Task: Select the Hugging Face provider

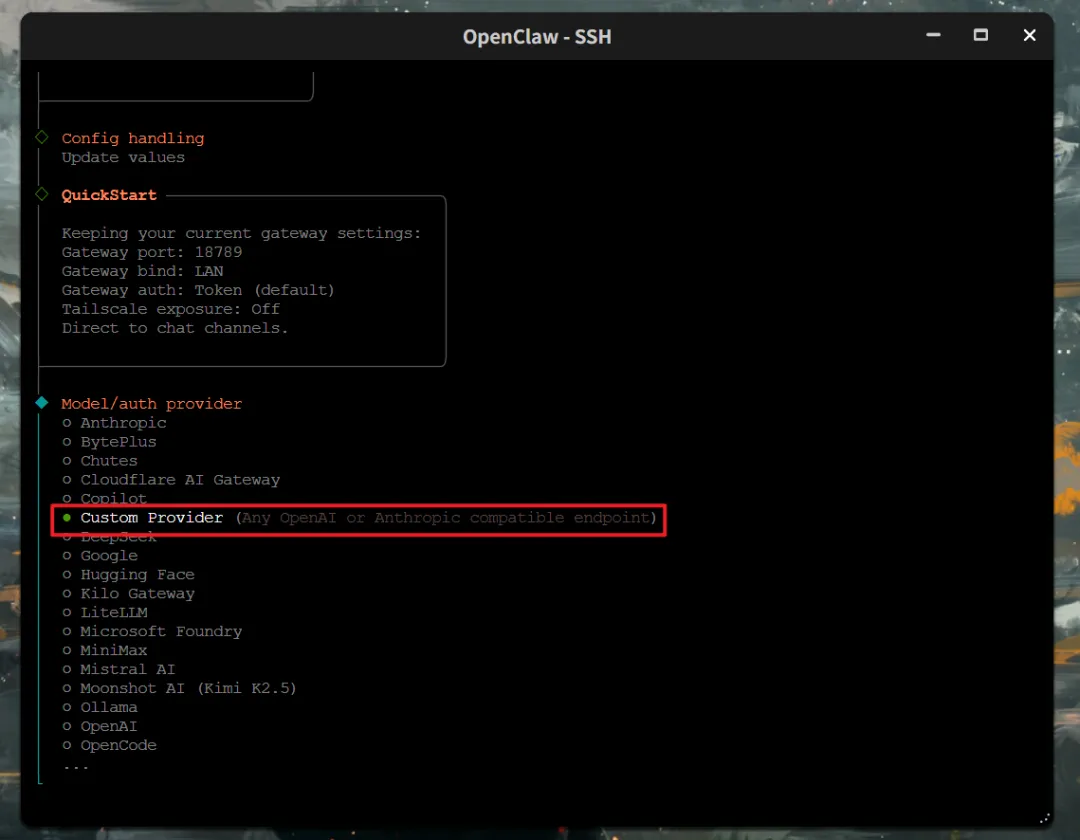Action: coord(128,574)
